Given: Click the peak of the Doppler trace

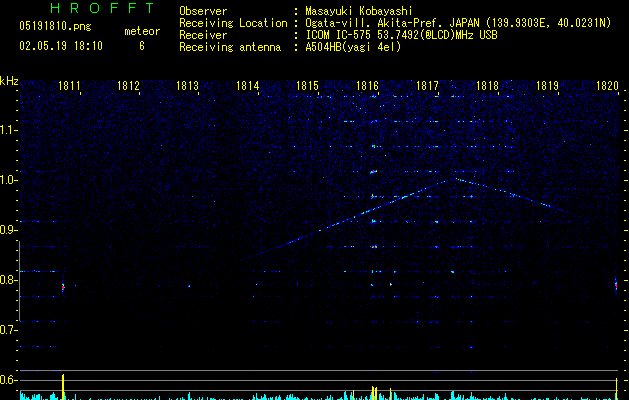Looking at the screenshot, I should [x=450, y=179].
